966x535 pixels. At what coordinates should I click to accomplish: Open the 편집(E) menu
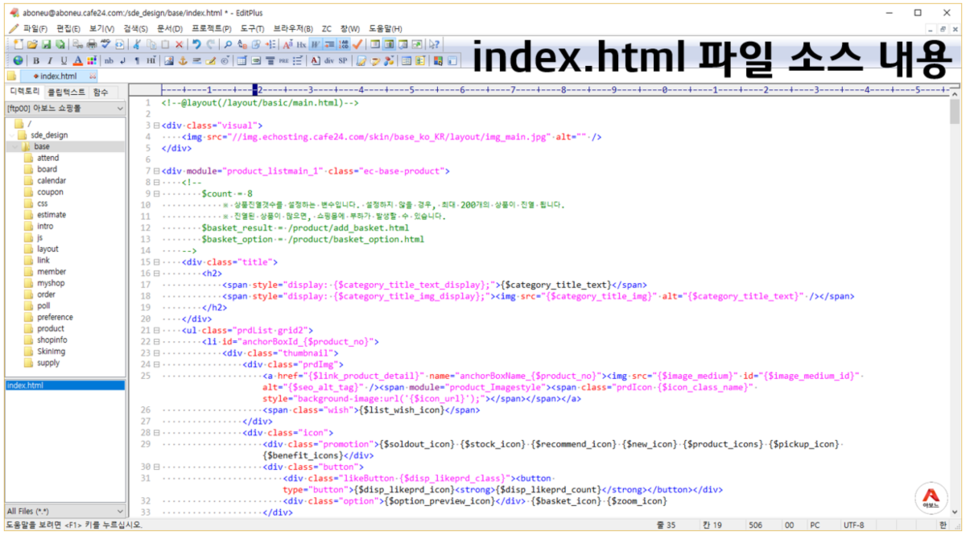68,29
